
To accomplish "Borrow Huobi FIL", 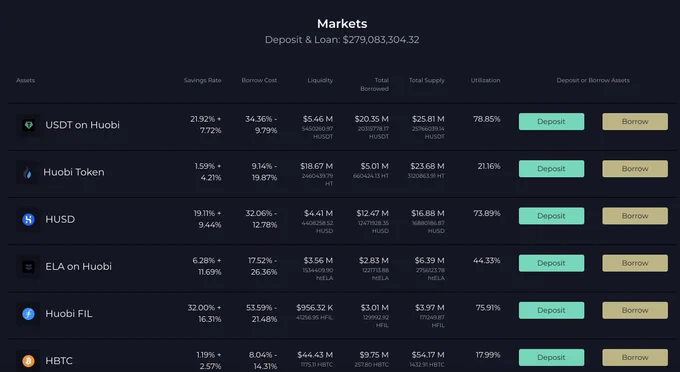I will (x=635, y=310).
